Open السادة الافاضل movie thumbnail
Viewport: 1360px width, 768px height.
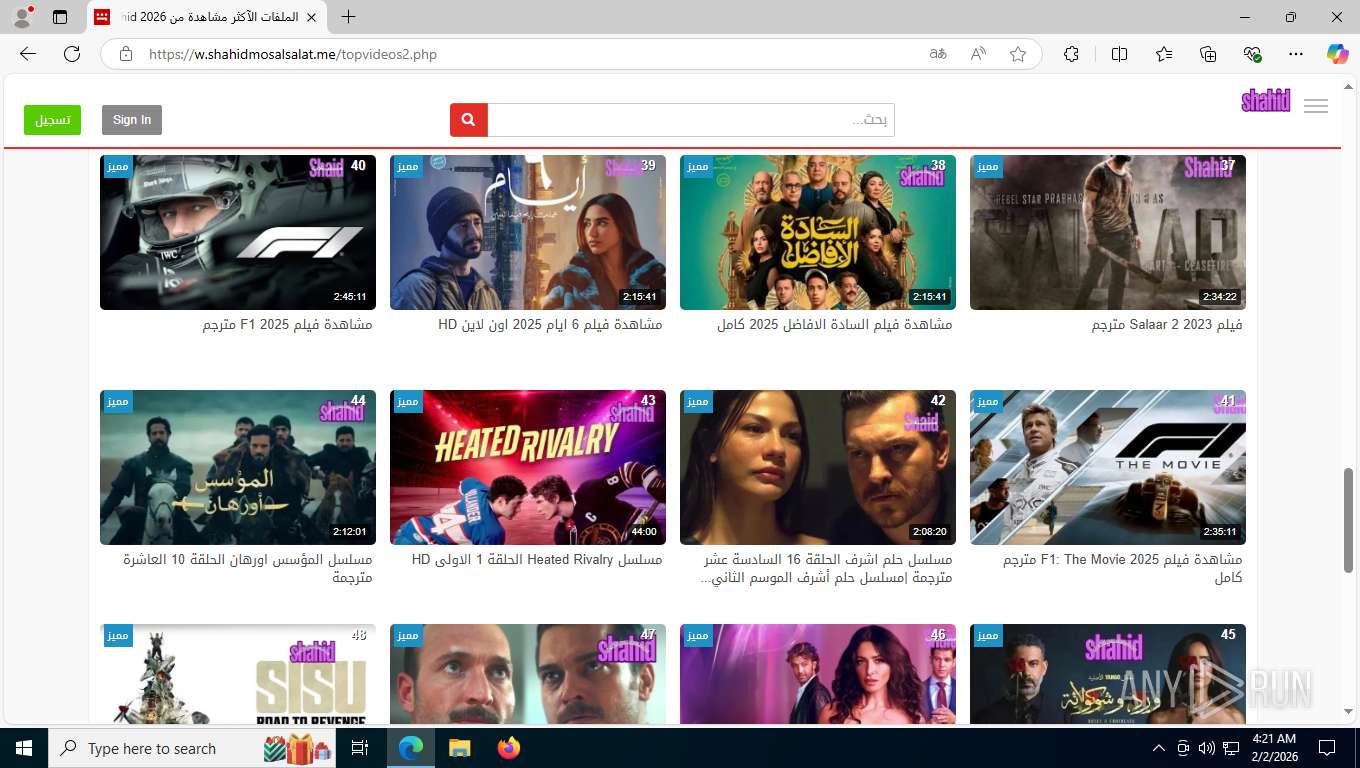(x=818, y=232)
